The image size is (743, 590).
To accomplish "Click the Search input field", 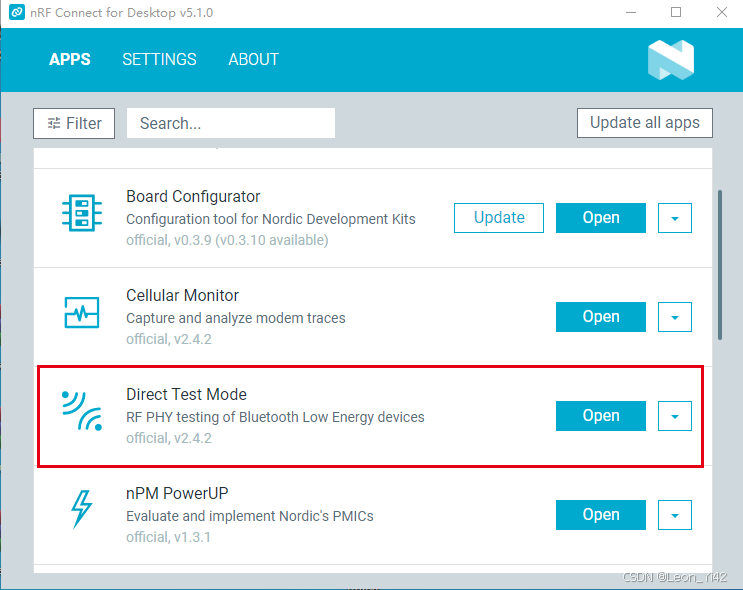I will (231, 123).
